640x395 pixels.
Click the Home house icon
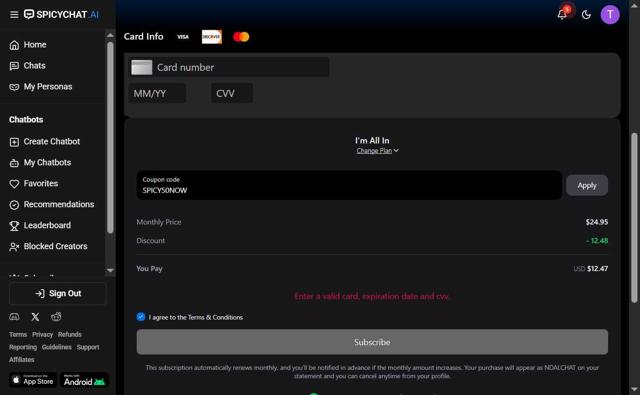coord(14,45)
